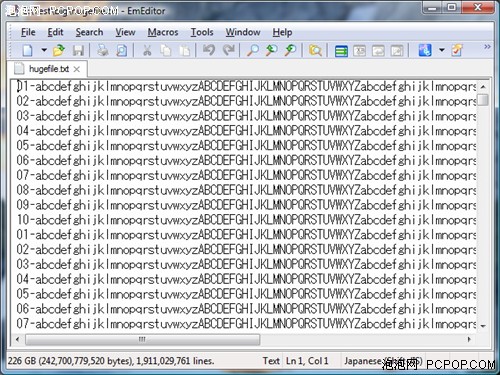This screenshot has height=375, width=500.
Task: Paste clipboard using the Paste icon
Action: [x=184, y=51]
